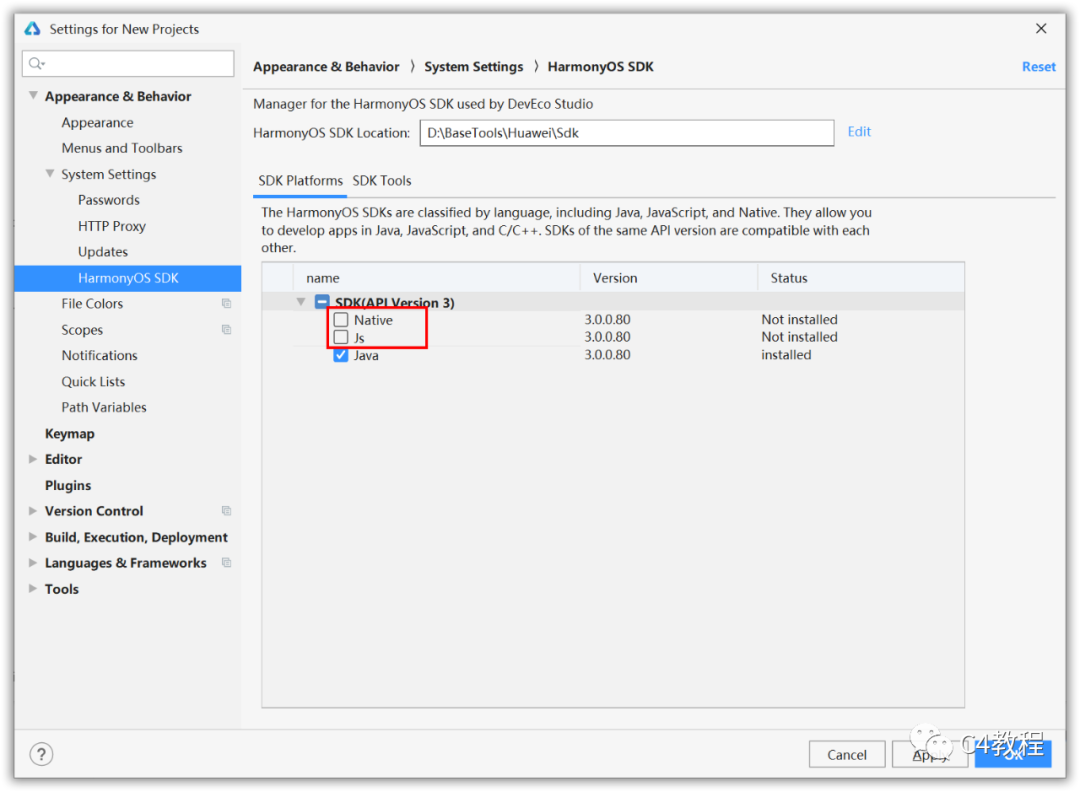Click the System Settings breadcrumb

[473, 67]
